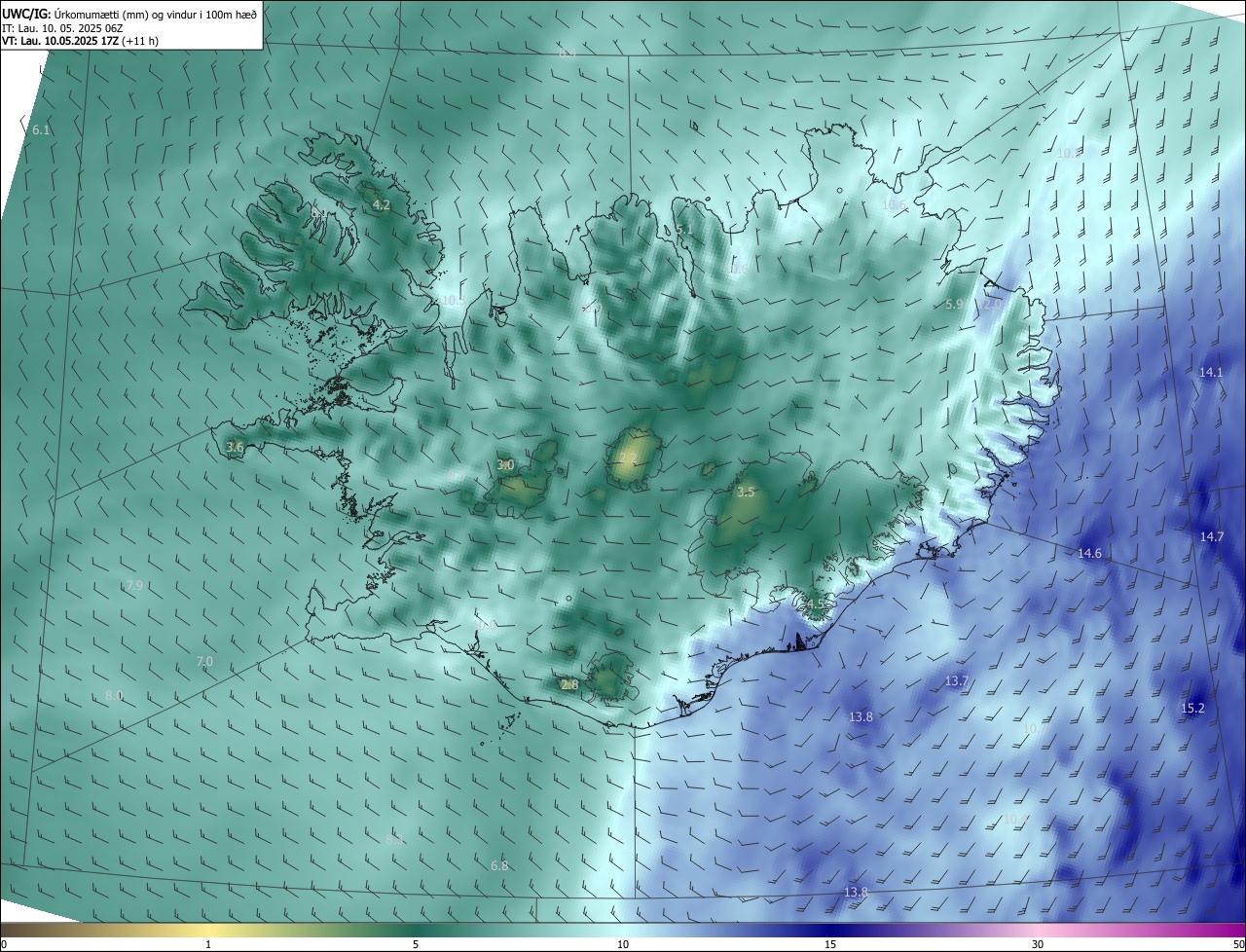Click the 6.8 value label
Screen dimensions: 1246x952
coord(499,865)
